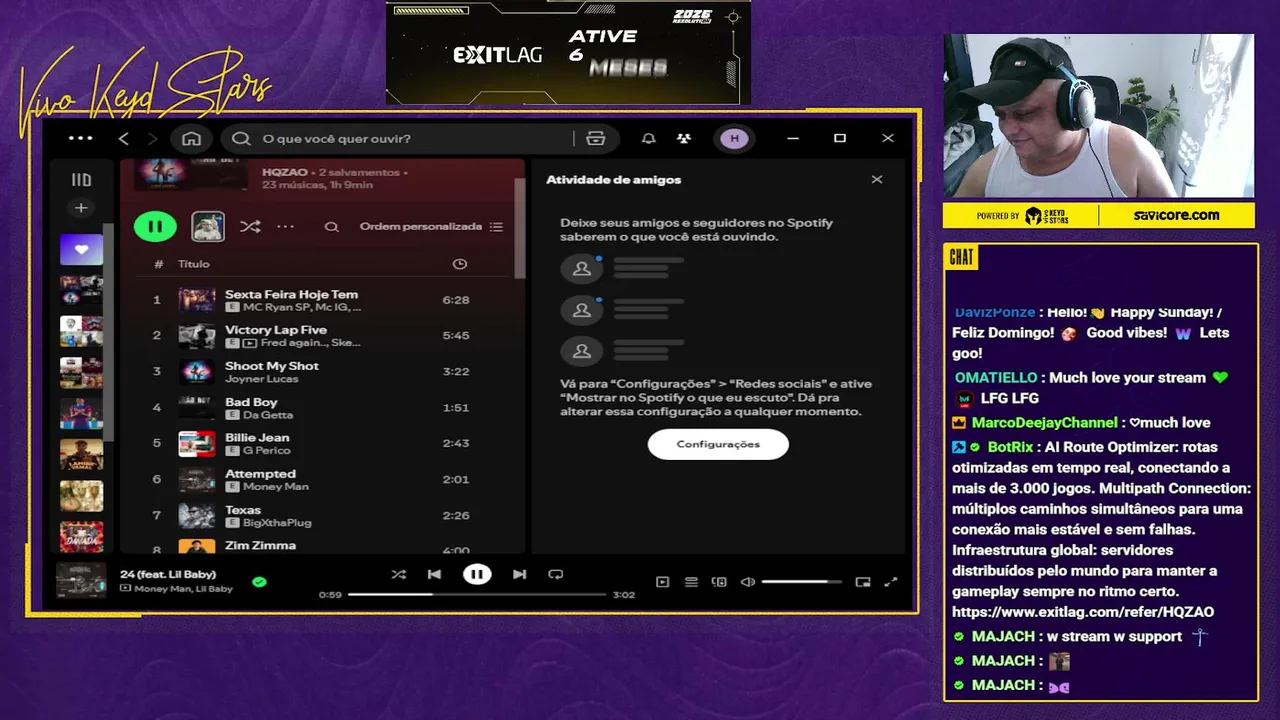Click chat username 'OMATIELLO'
The width and height of the screenshot is (1280, 720).
click(x=996, y=378)
